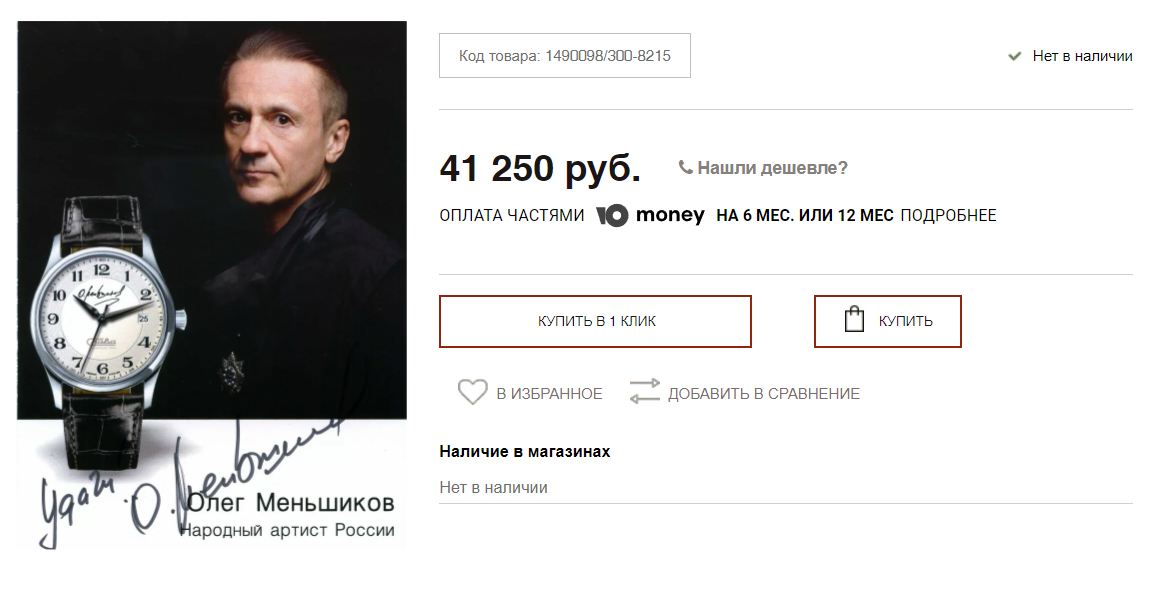The height and width of the screenshot is (597, 1172).
Task: Click the money brand text
Action: [670, 215]
